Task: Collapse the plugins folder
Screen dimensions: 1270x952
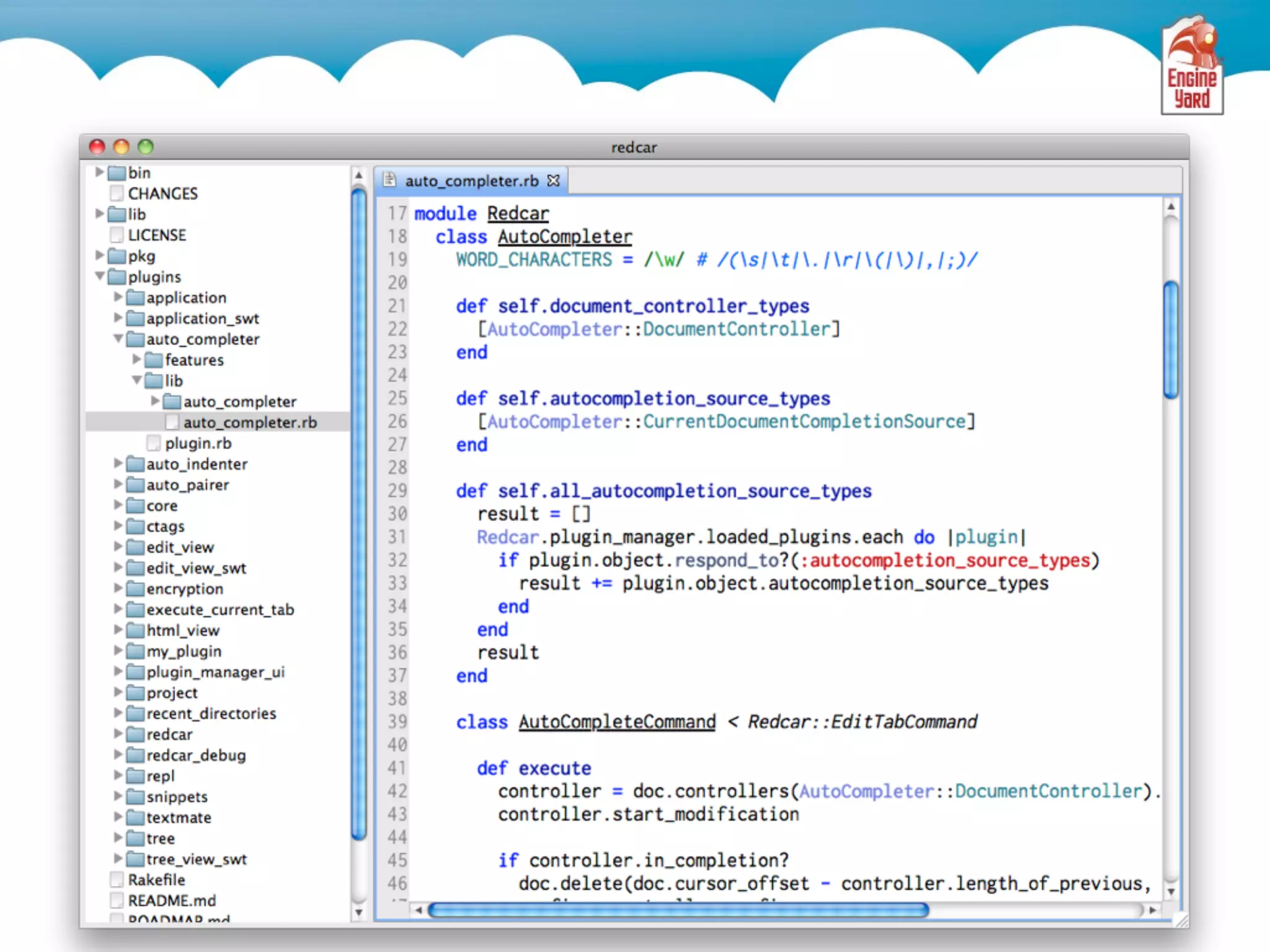Action: pos(100,276)
